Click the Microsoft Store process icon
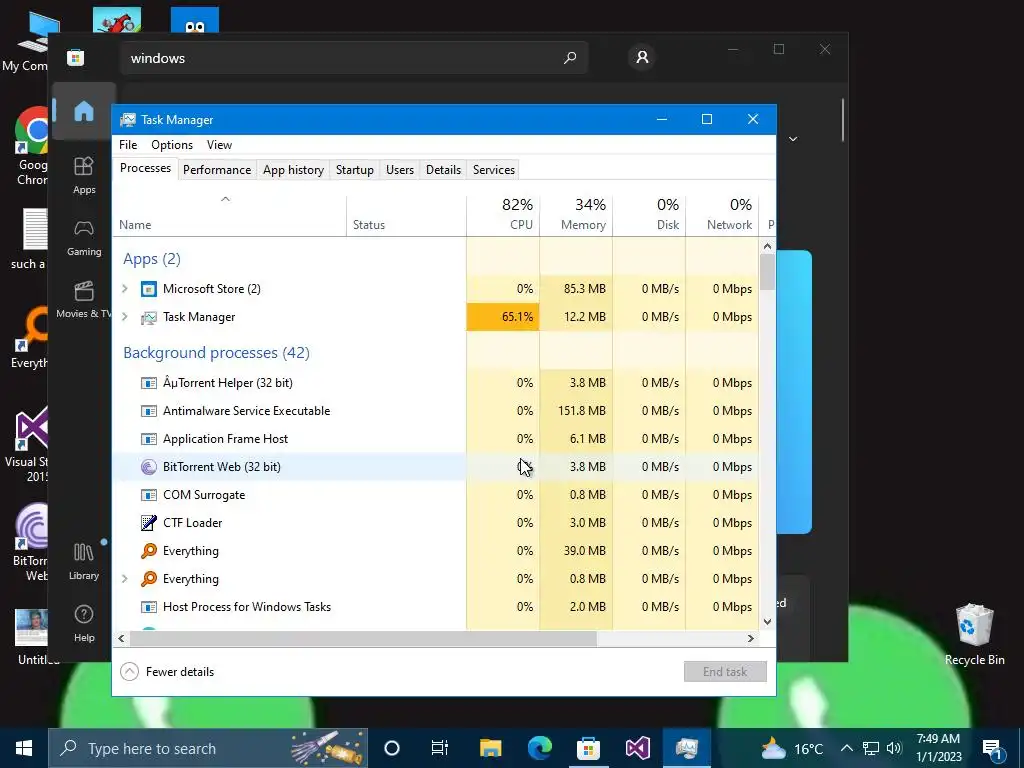Screen dimensions: 1024x768 point(149,289)
